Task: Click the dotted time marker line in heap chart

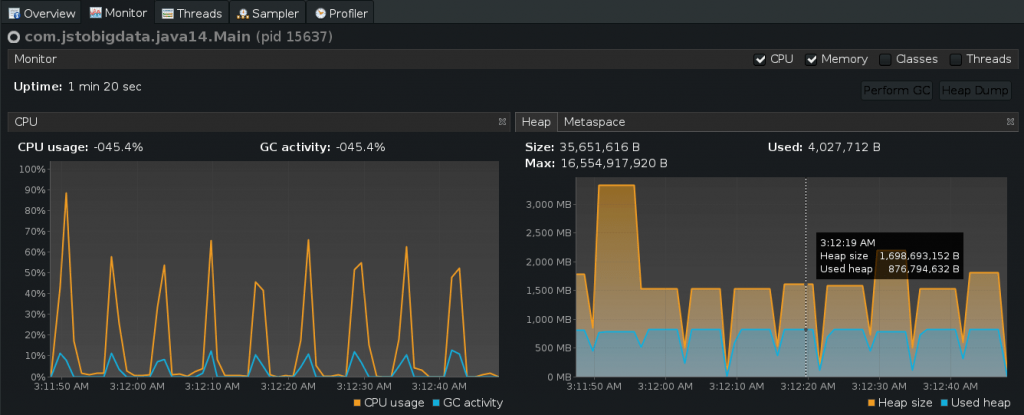Action: click(806, 277)
